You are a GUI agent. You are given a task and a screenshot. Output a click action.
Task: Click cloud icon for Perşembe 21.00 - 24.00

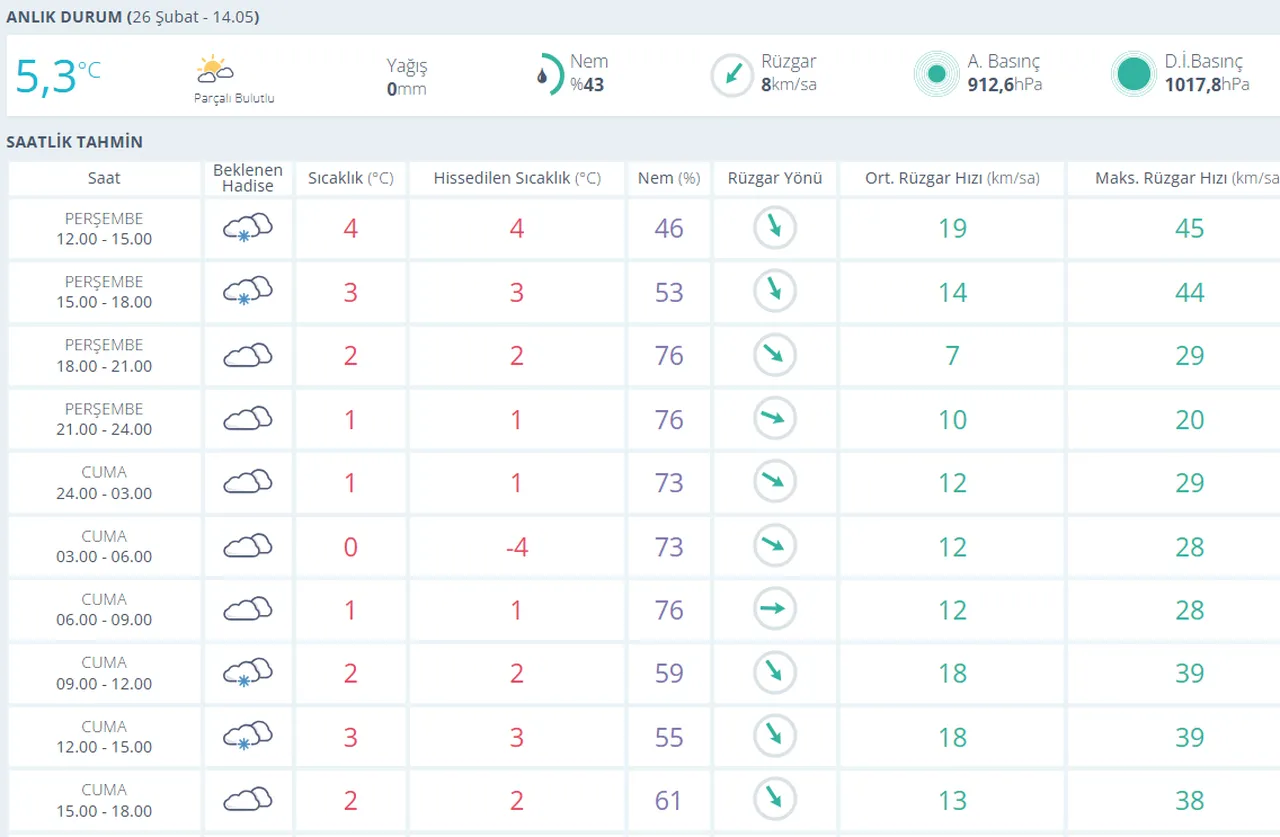[247, 419]
